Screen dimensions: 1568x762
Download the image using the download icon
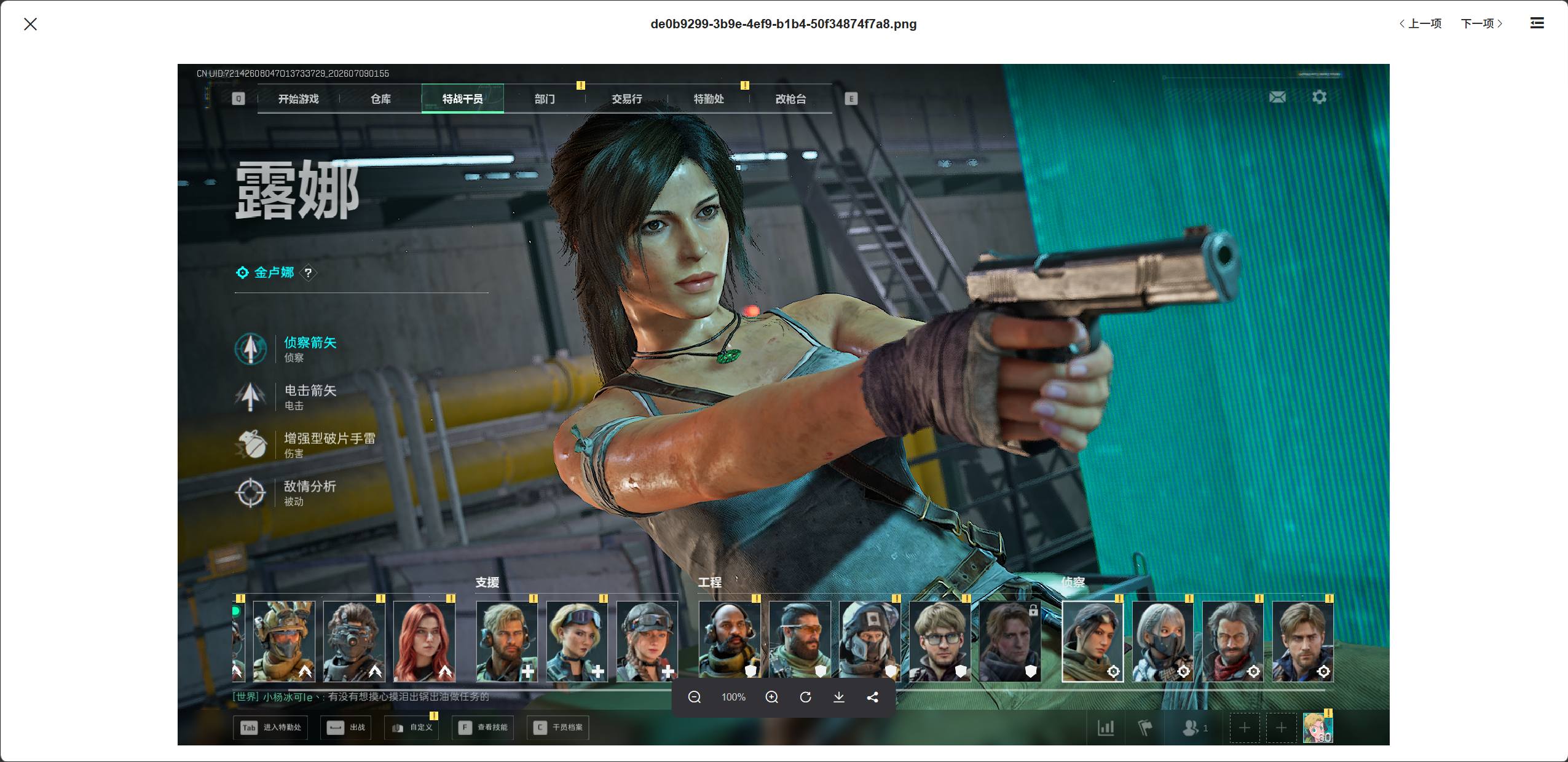point(838,697)
